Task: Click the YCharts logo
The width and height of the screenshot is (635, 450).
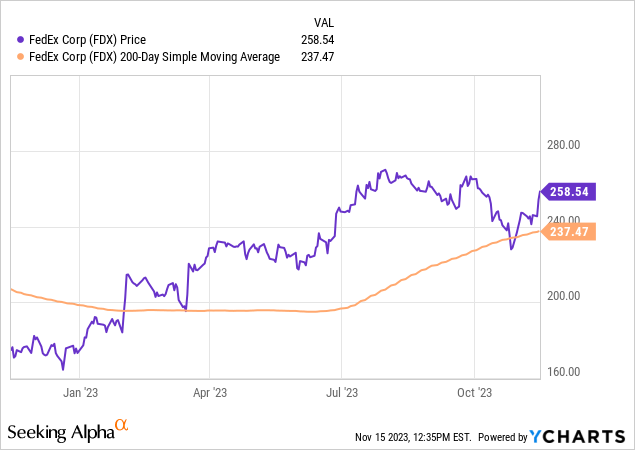Action: (x=578, y=436)
